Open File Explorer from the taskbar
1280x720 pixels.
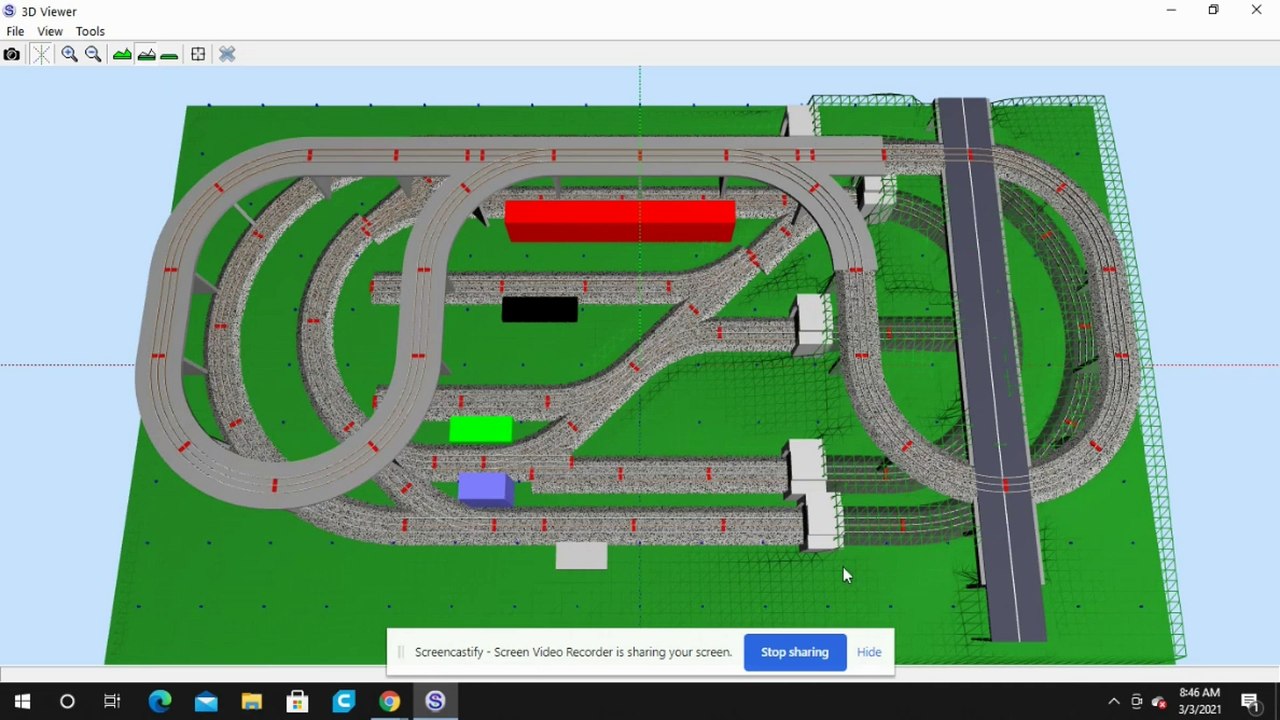pos(251,702)
